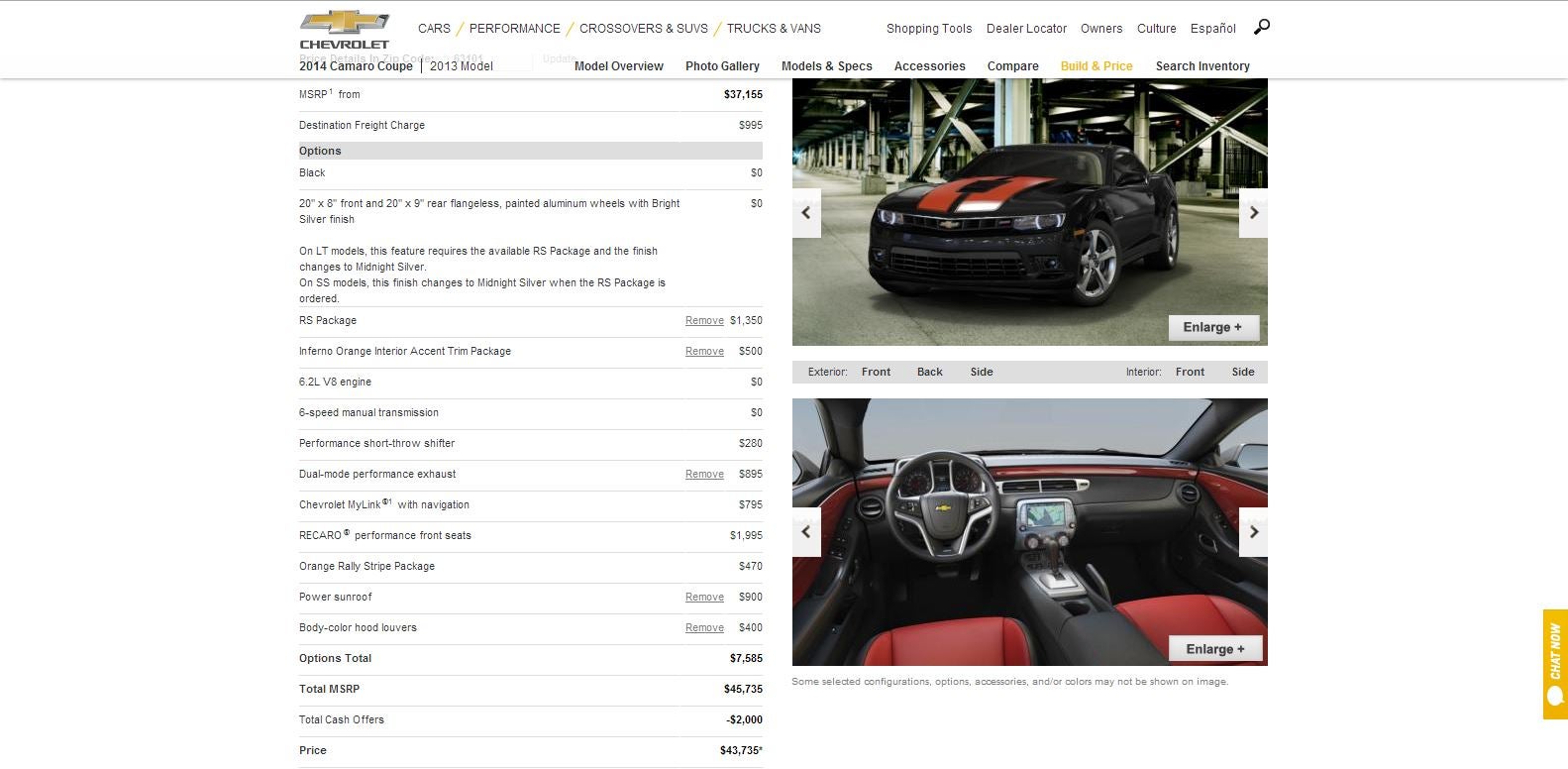Click the Options Total $7,585 value
Viewport: 1568px width, 769px height.
point(746,659)
